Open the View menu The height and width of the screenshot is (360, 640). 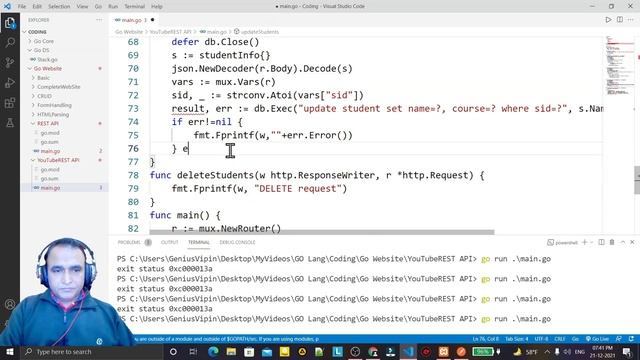[x=82, y=6]
